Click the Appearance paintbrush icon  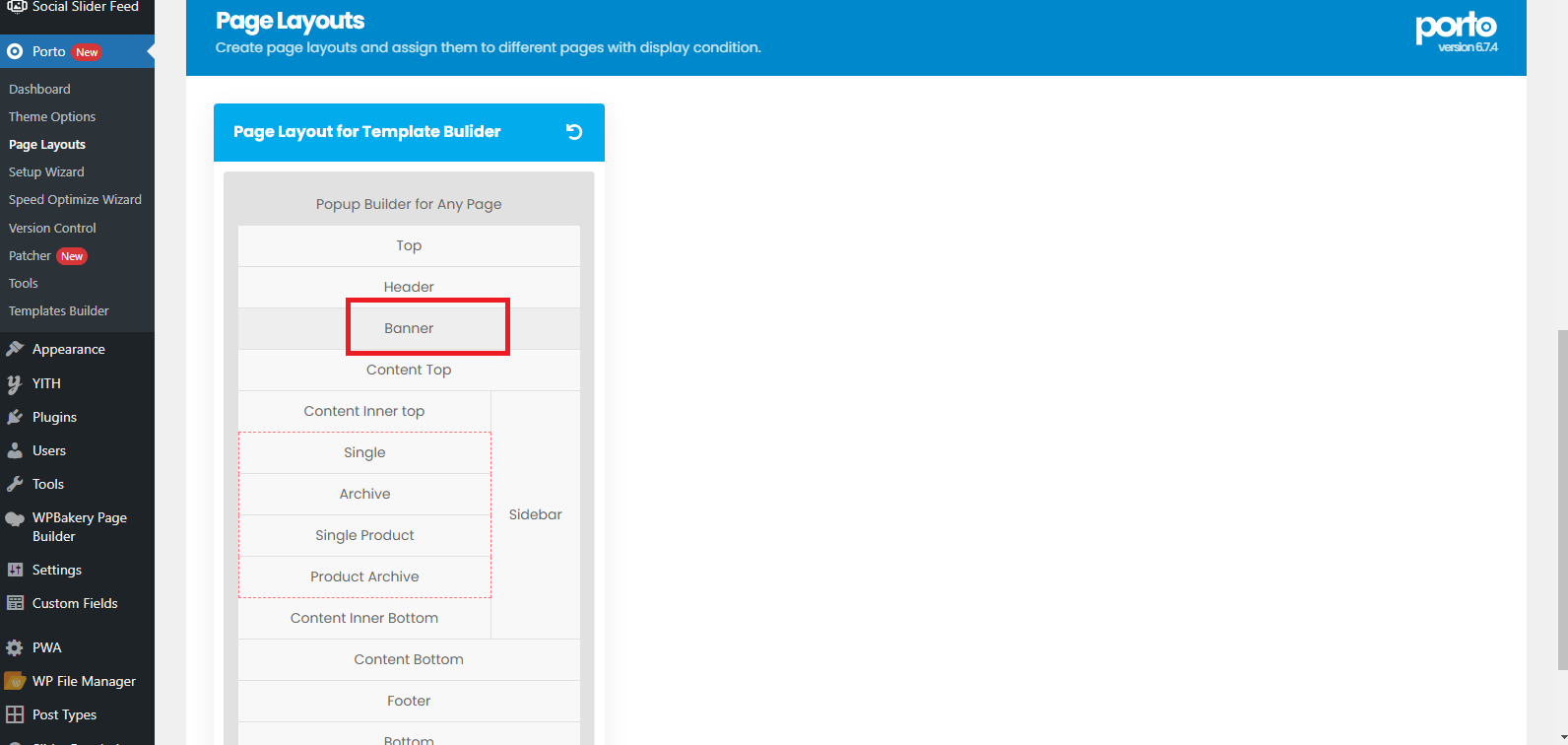[15, 349]
